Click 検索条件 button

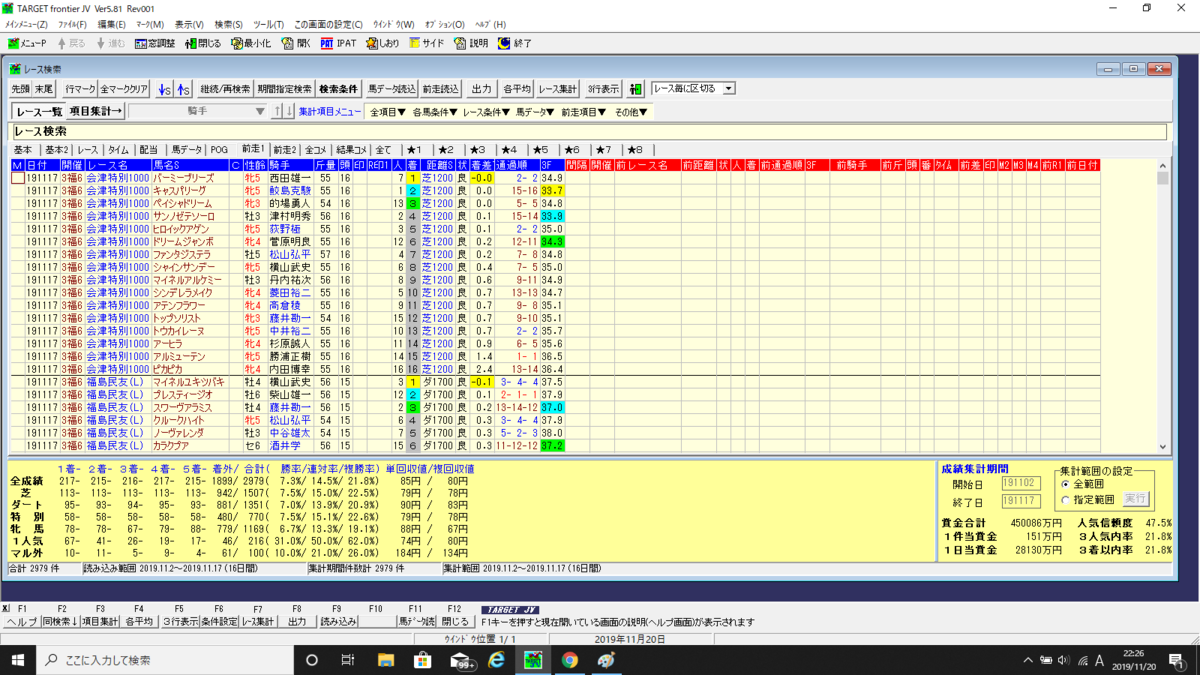click(339, 89)
